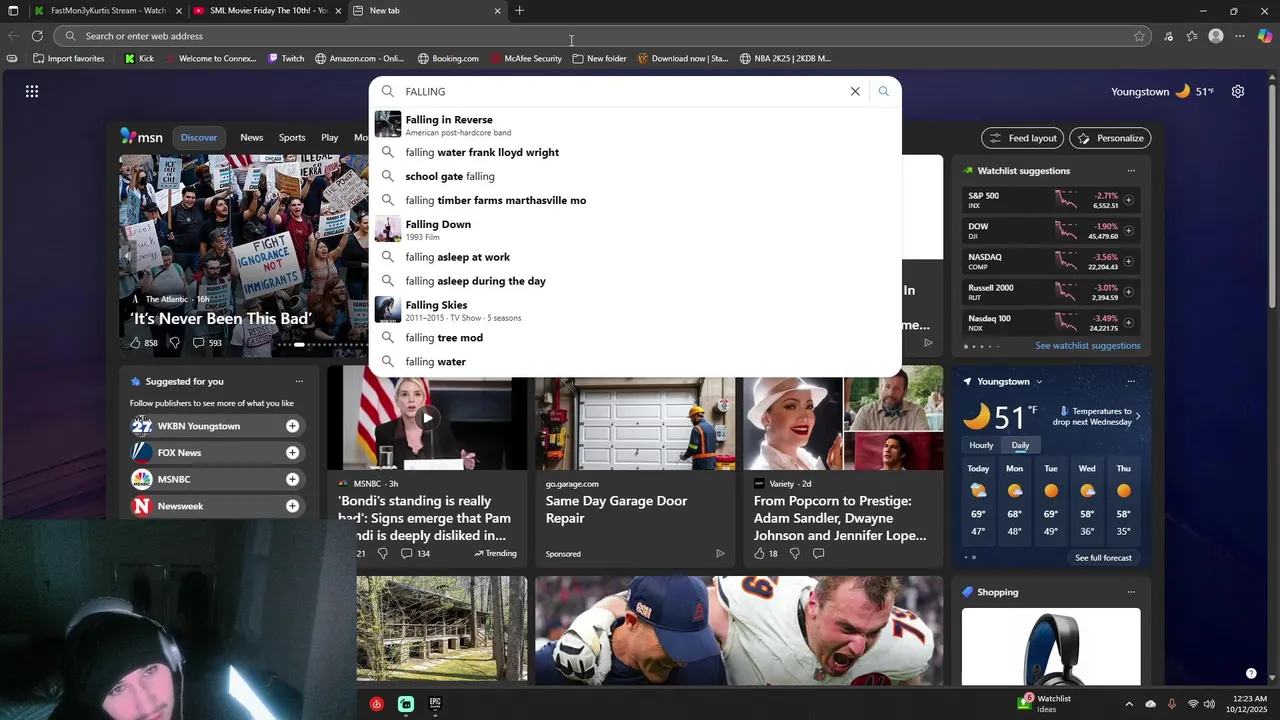Select falling asleep at work suggestion

pyautogui.click(x=635, y=257)
